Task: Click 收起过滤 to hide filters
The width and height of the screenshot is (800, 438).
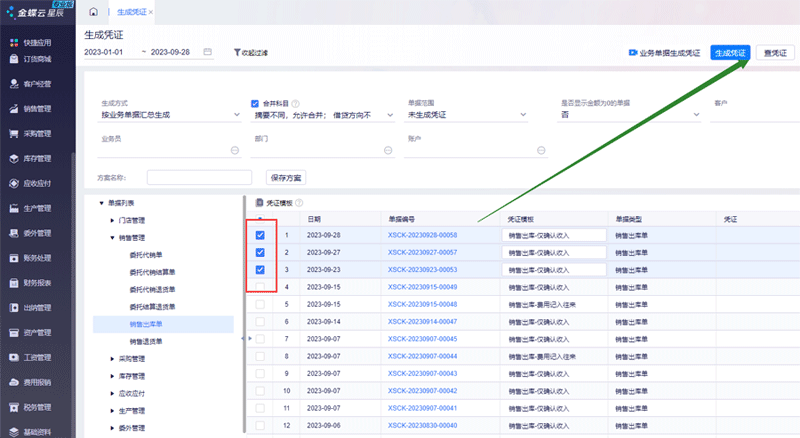Action: pyautogui.click(x=251, y=53)
